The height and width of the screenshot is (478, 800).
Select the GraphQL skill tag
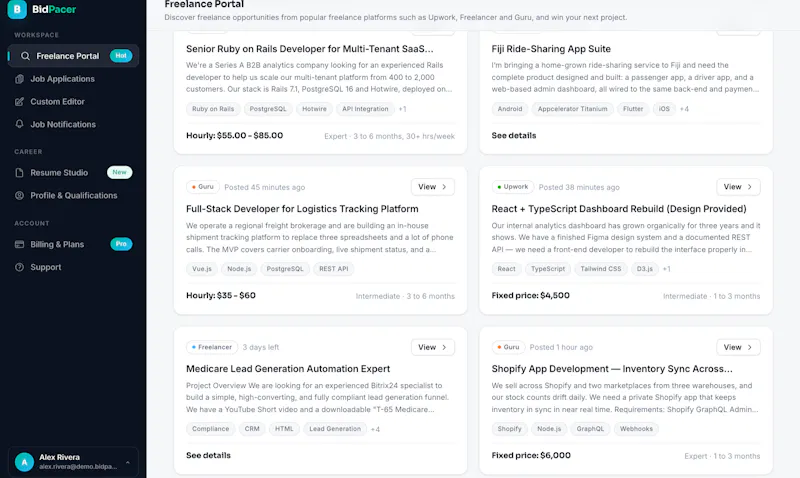click(590, 429)
